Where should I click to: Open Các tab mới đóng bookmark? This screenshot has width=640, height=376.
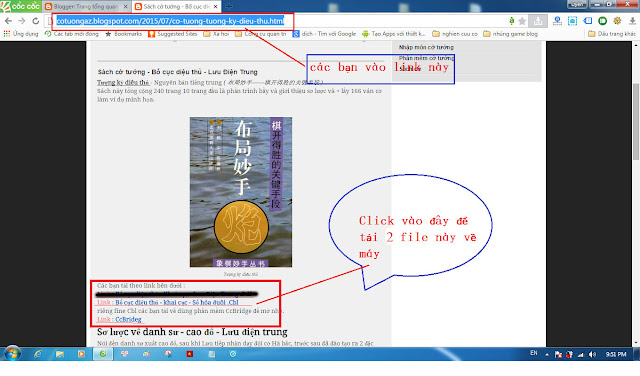[x=72, y=34]
